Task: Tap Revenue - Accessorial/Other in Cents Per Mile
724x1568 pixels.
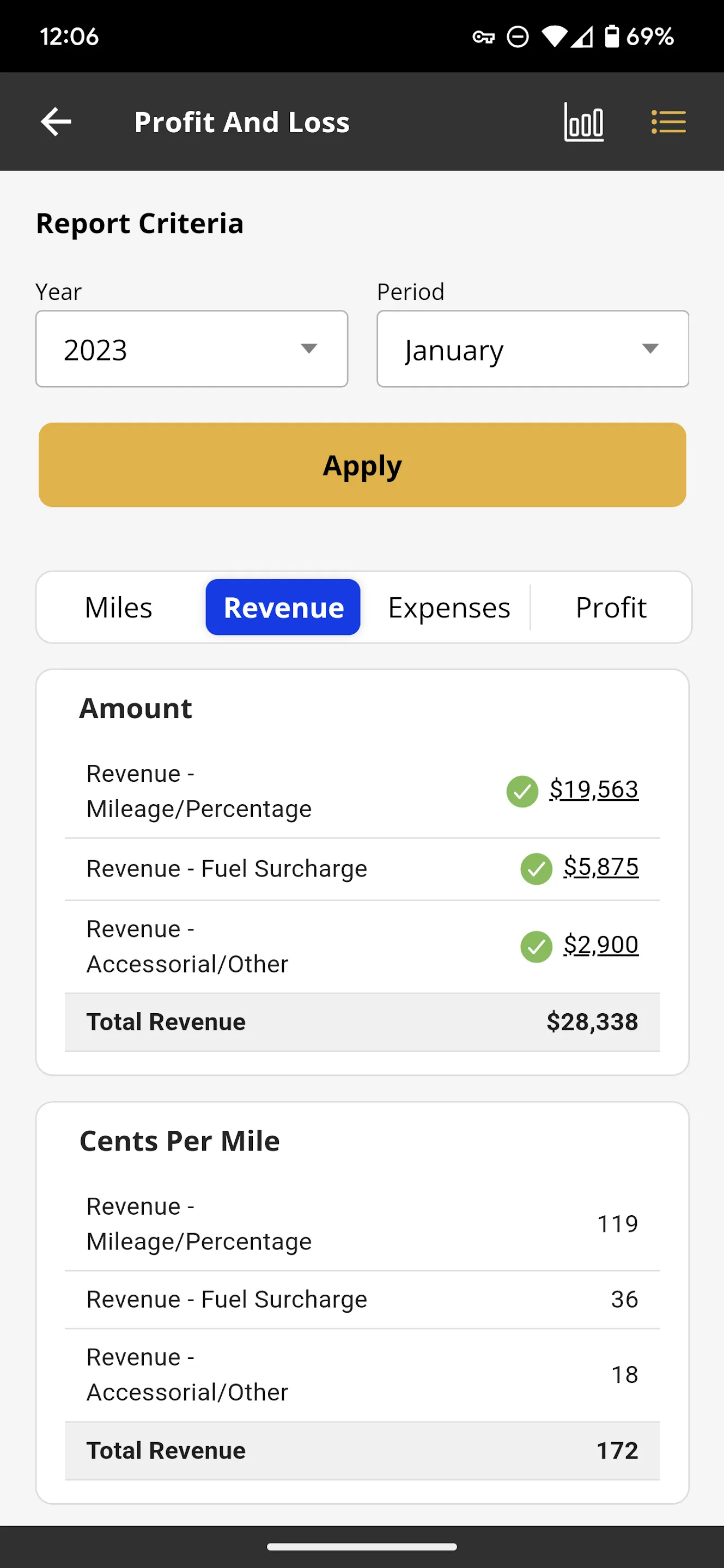Action: [187, 1375]
